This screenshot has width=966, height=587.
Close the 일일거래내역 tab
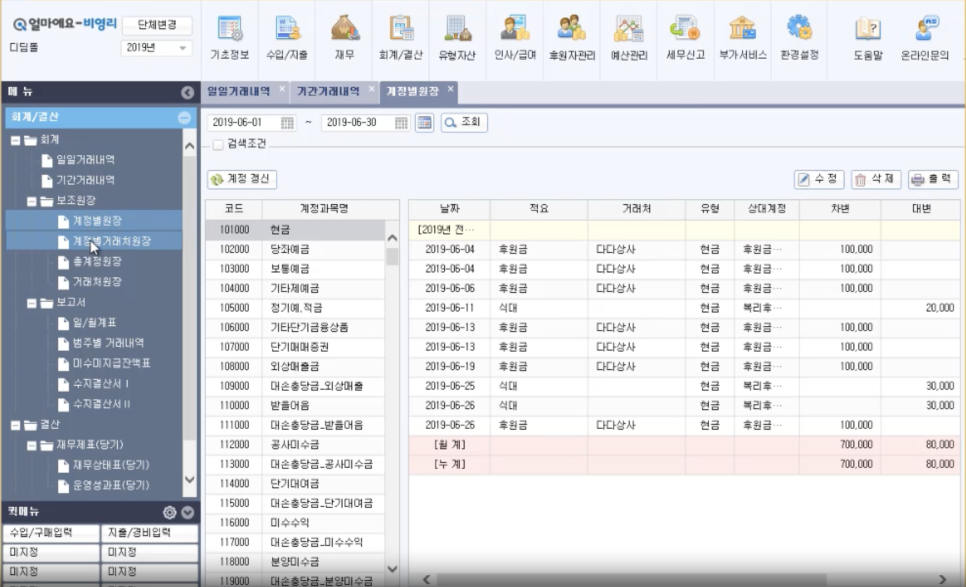[282, 89]
